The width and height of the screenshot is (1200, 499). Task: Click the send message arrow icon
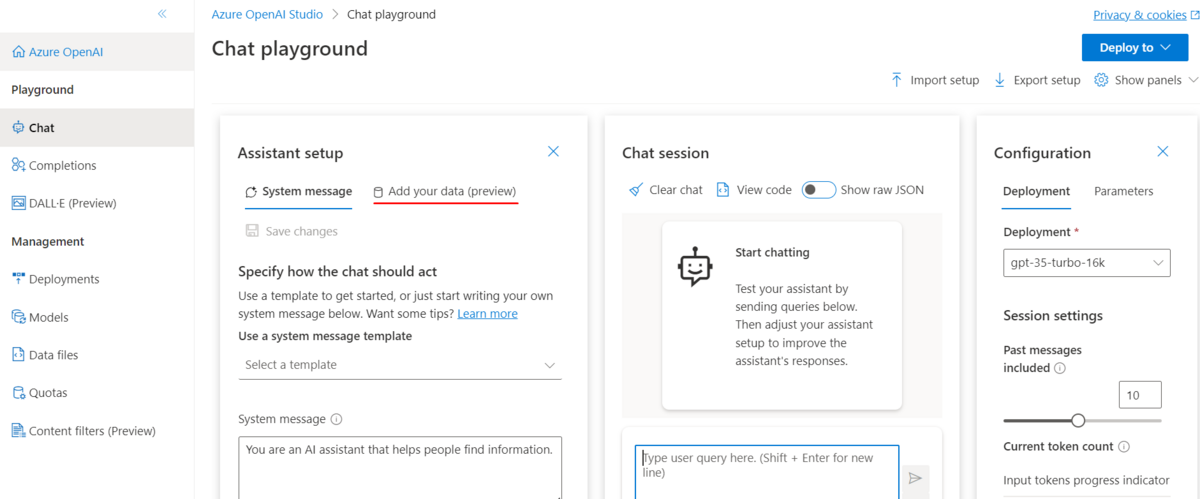(x=915, y=479)
